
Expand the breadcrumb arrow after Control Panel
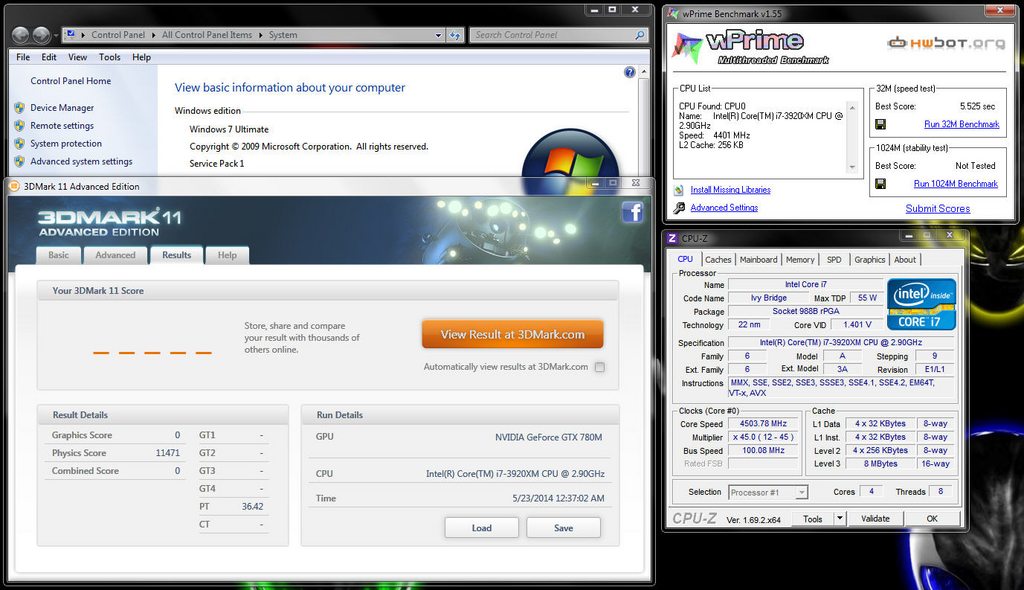pos(154,35)
